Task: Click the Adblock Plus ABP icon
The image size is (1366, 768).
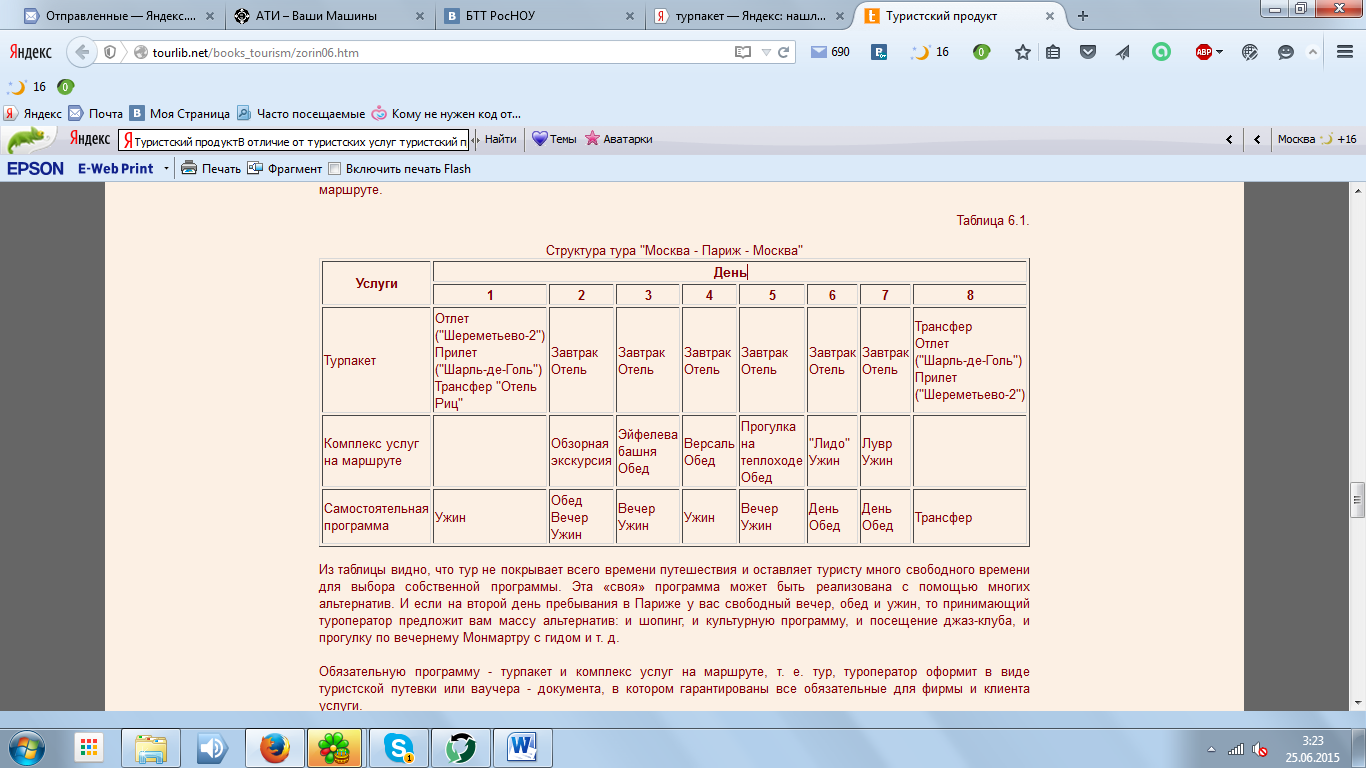Action: pos(1204,52)
